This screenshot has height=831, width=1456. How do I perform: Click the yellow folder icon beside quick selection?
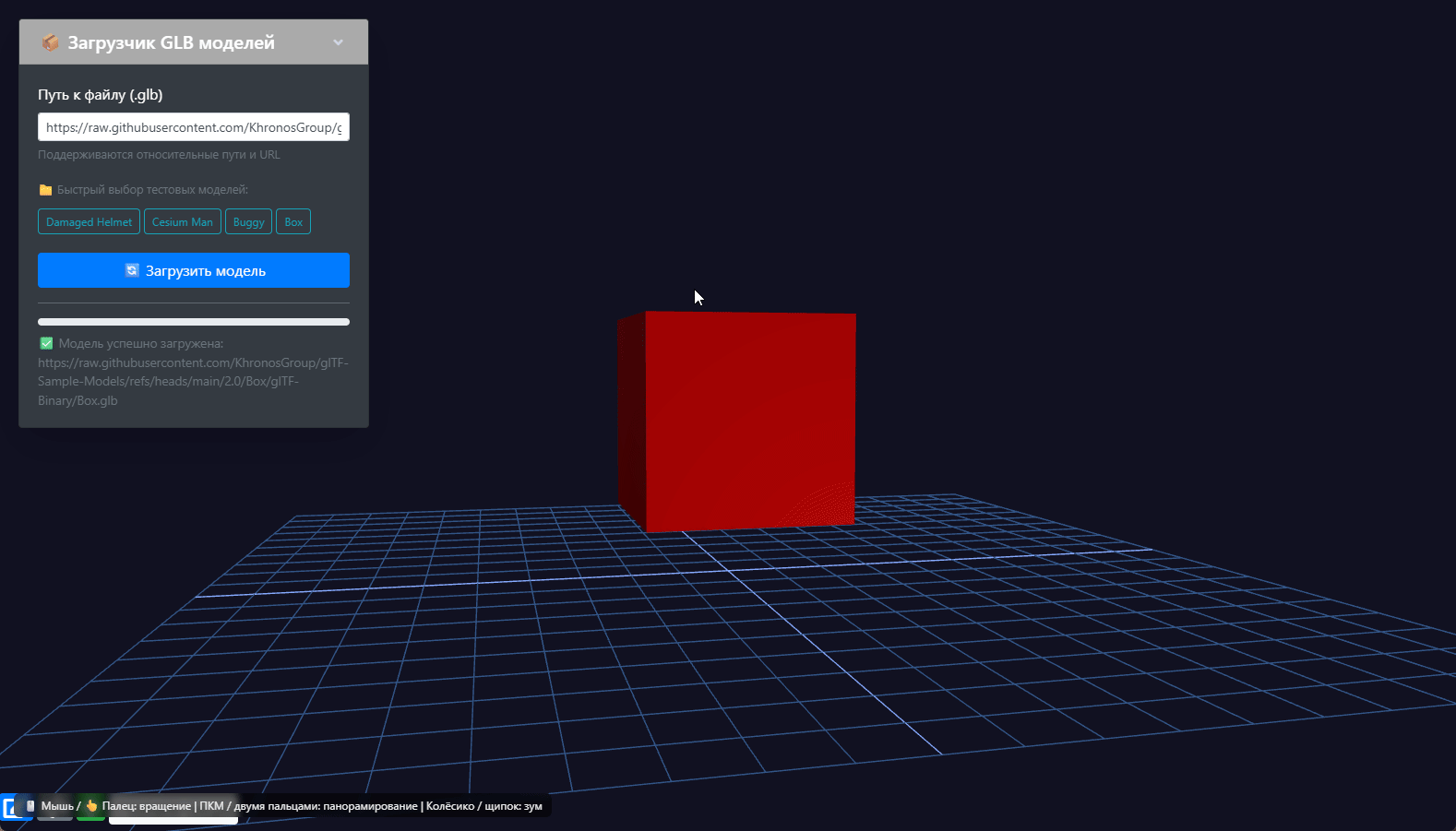[x=45, y=190]
